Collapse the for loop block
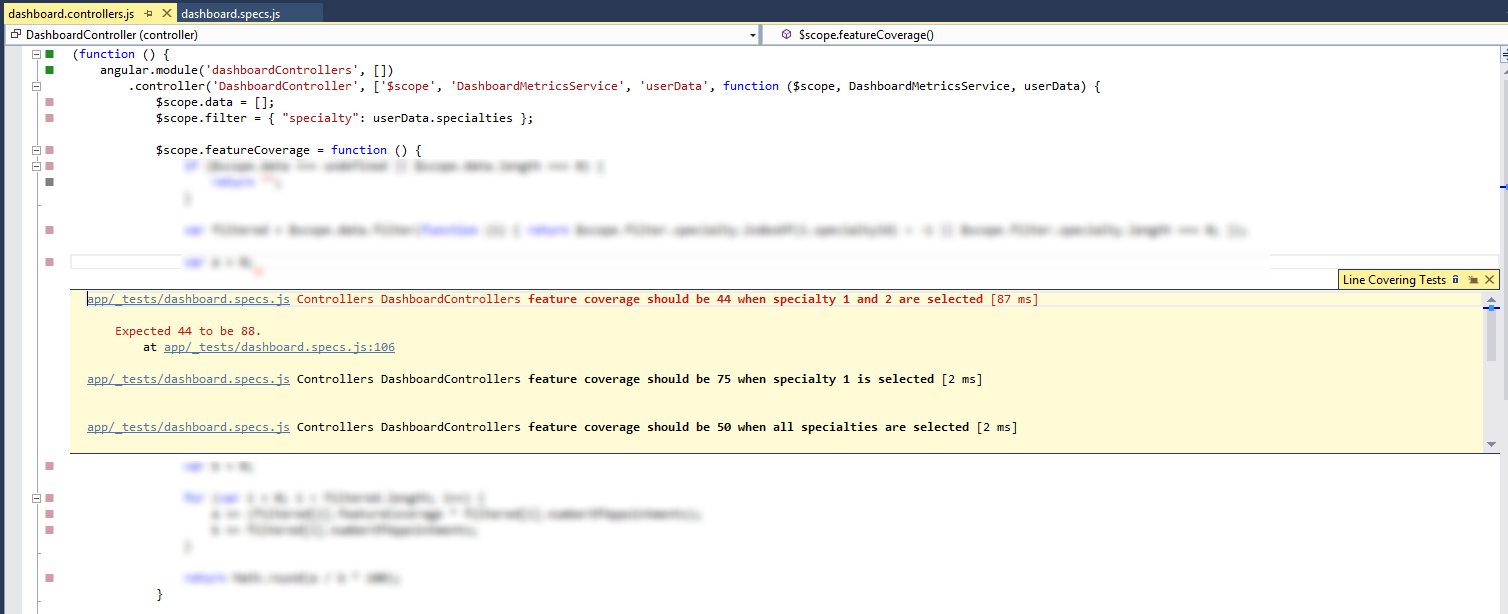This screenshot has height=614, width=1508. [x=36, y=498]
